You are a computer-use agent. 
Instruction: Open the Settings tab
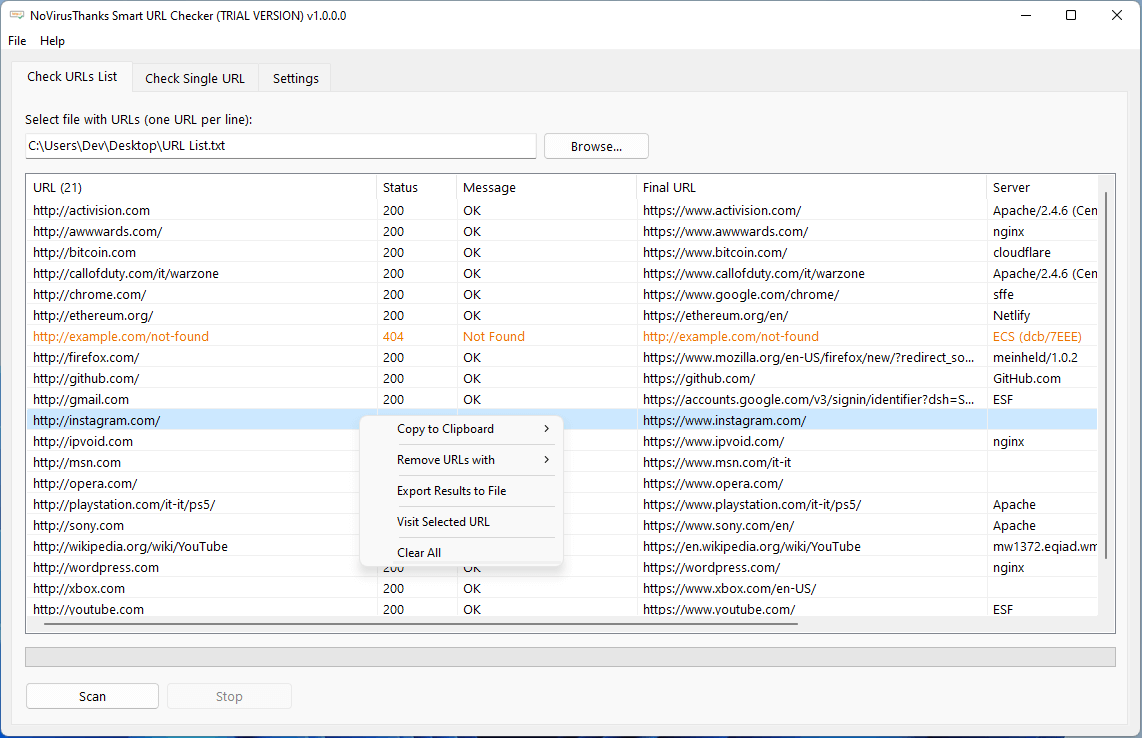(293, 77)
